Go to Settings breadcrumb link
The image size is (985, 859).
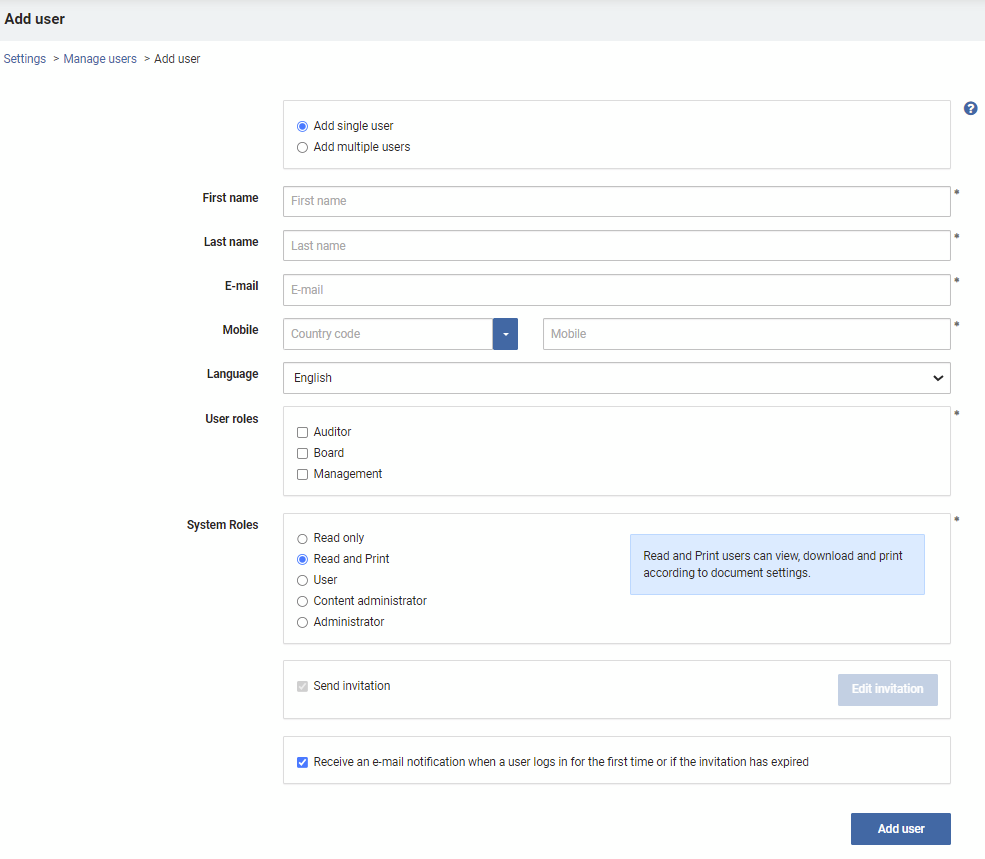click(24, 58)
